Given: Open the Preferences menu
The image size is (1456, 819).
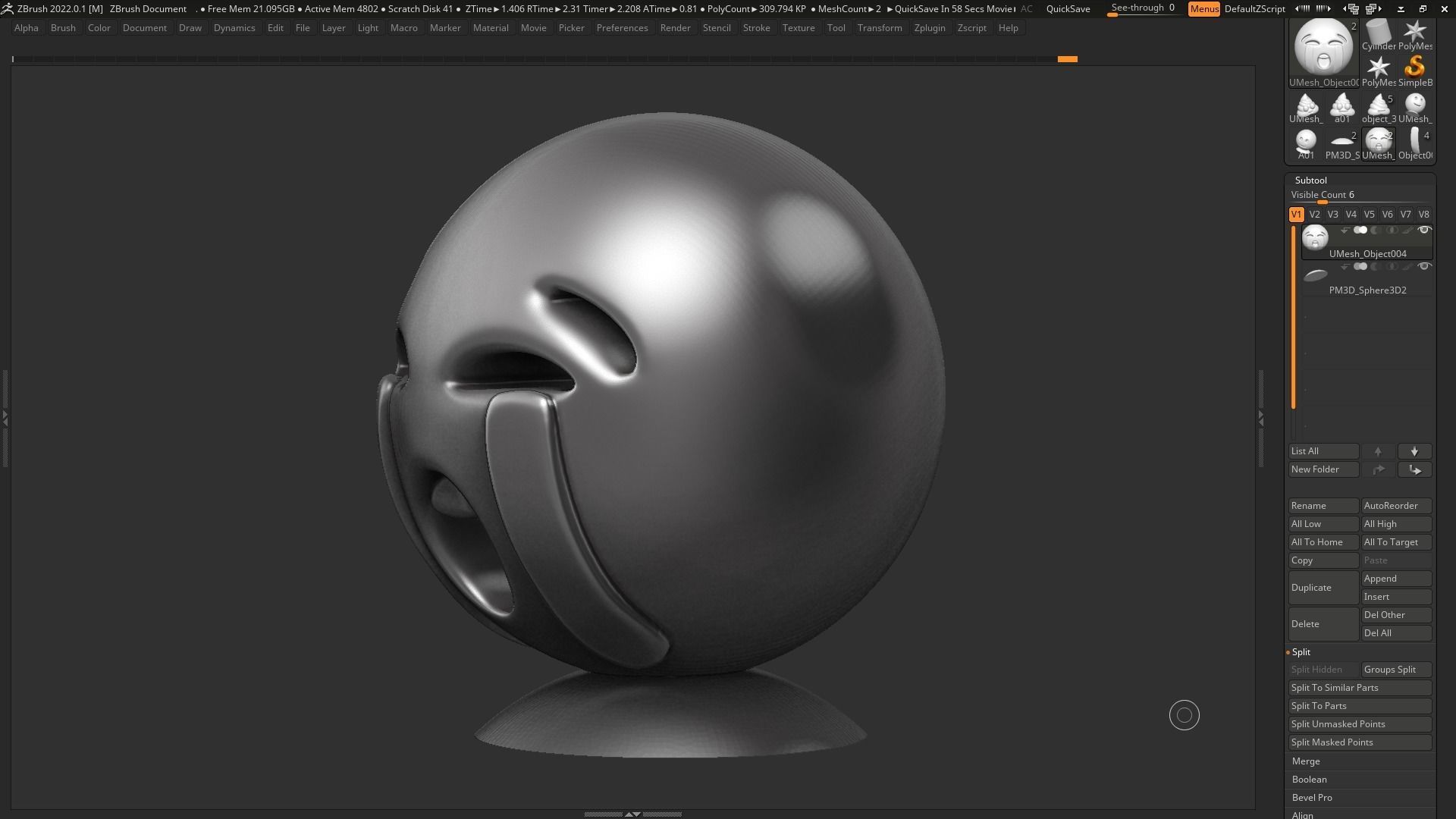Looking at the screenshot, I should coord(622,28).
